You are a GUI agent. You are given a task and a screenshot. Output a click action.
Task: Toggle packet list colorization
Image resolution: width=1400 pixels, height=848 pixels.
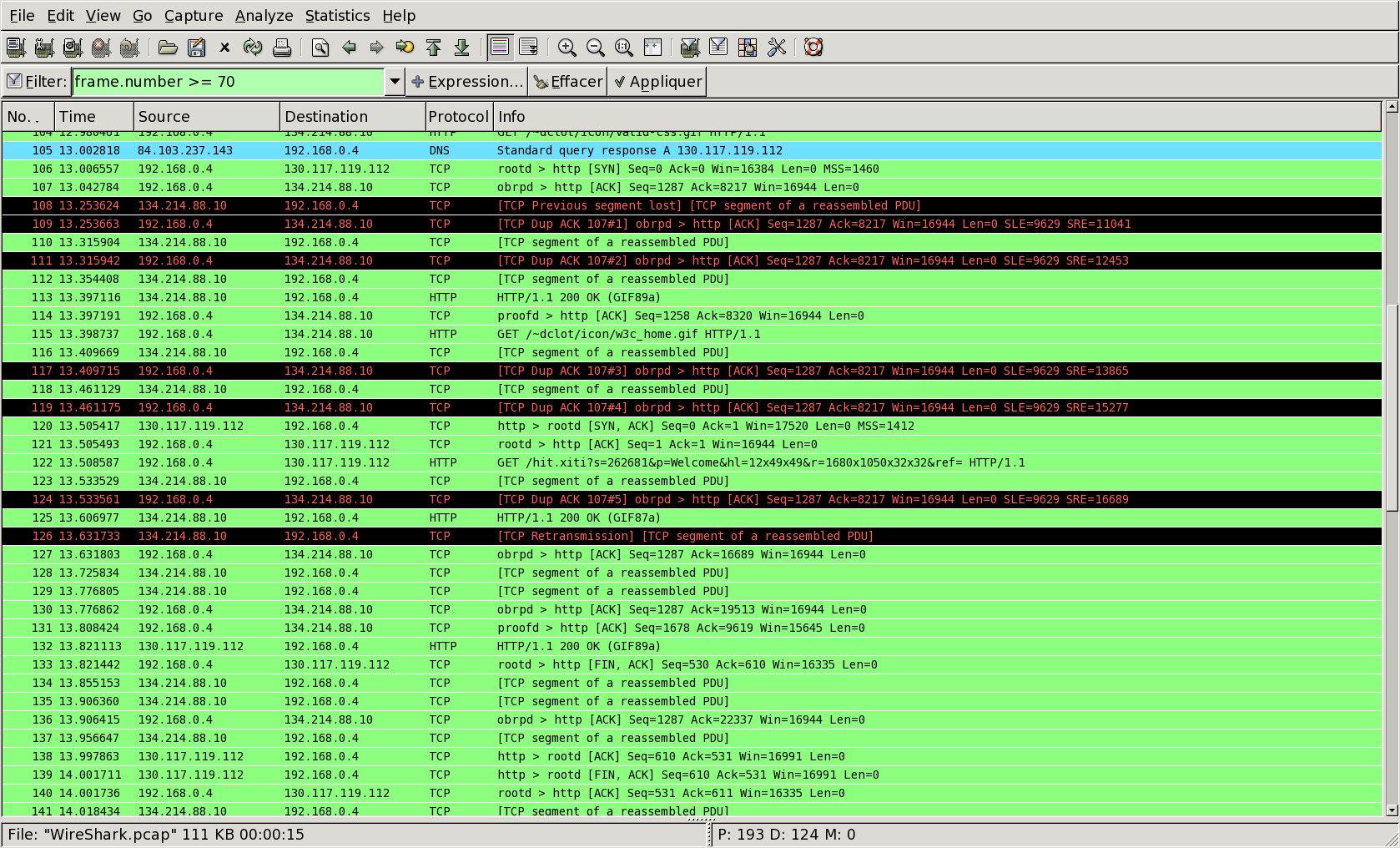(500, 48)
